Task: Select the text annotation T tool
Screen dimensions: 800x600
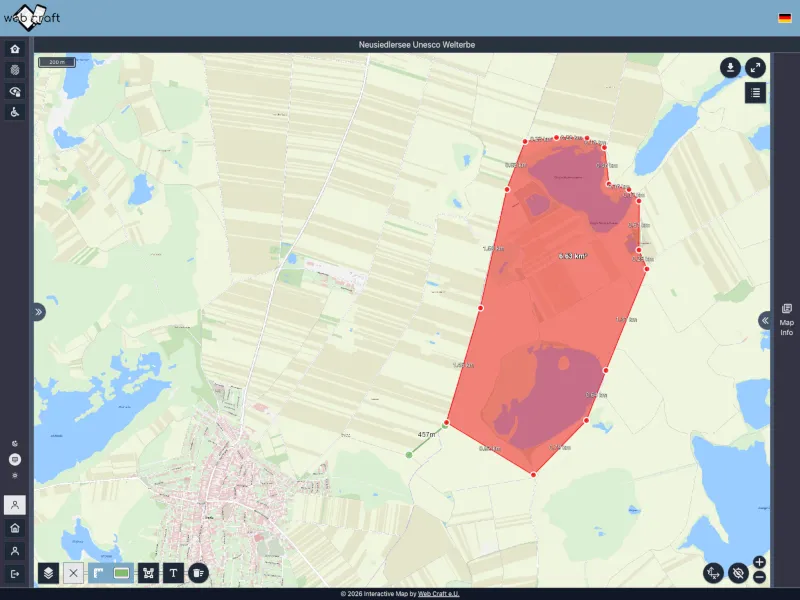Action: coord(174,573)
